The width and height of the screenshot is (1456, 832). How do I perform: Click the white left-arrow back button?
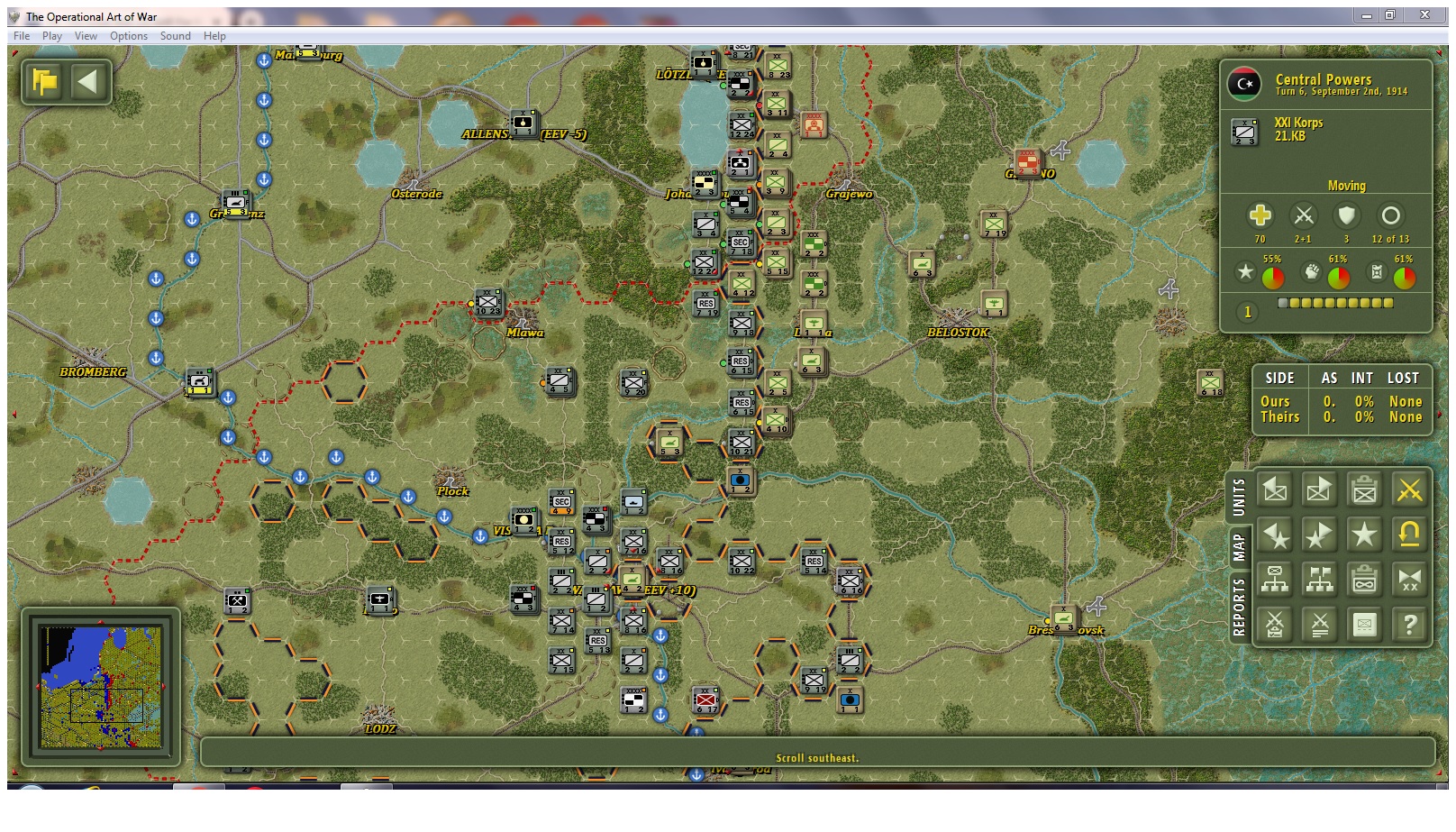click(x=87, y=82)
